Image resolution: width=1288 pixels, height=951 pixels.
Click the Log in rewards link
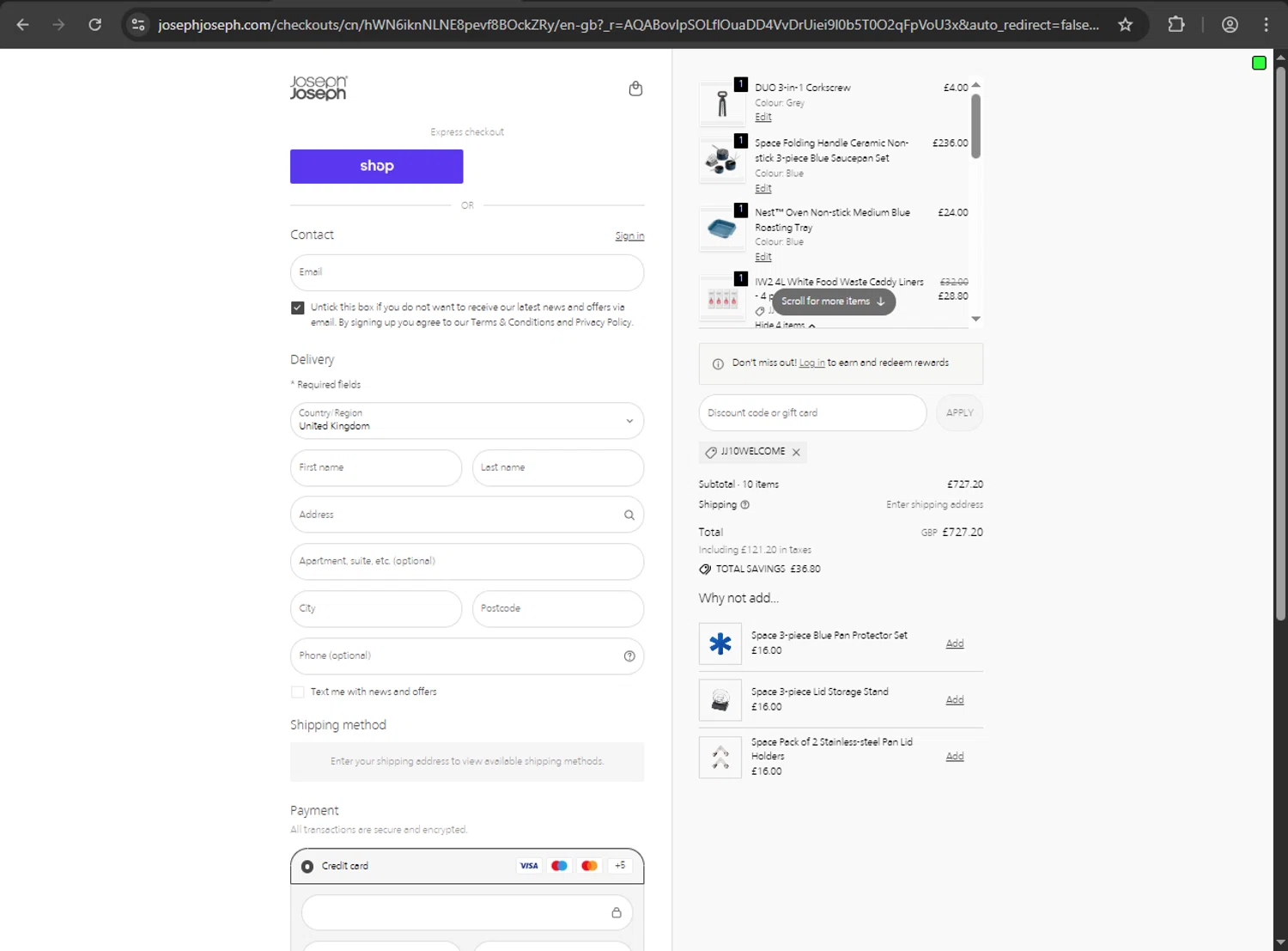tap(812, 363)
